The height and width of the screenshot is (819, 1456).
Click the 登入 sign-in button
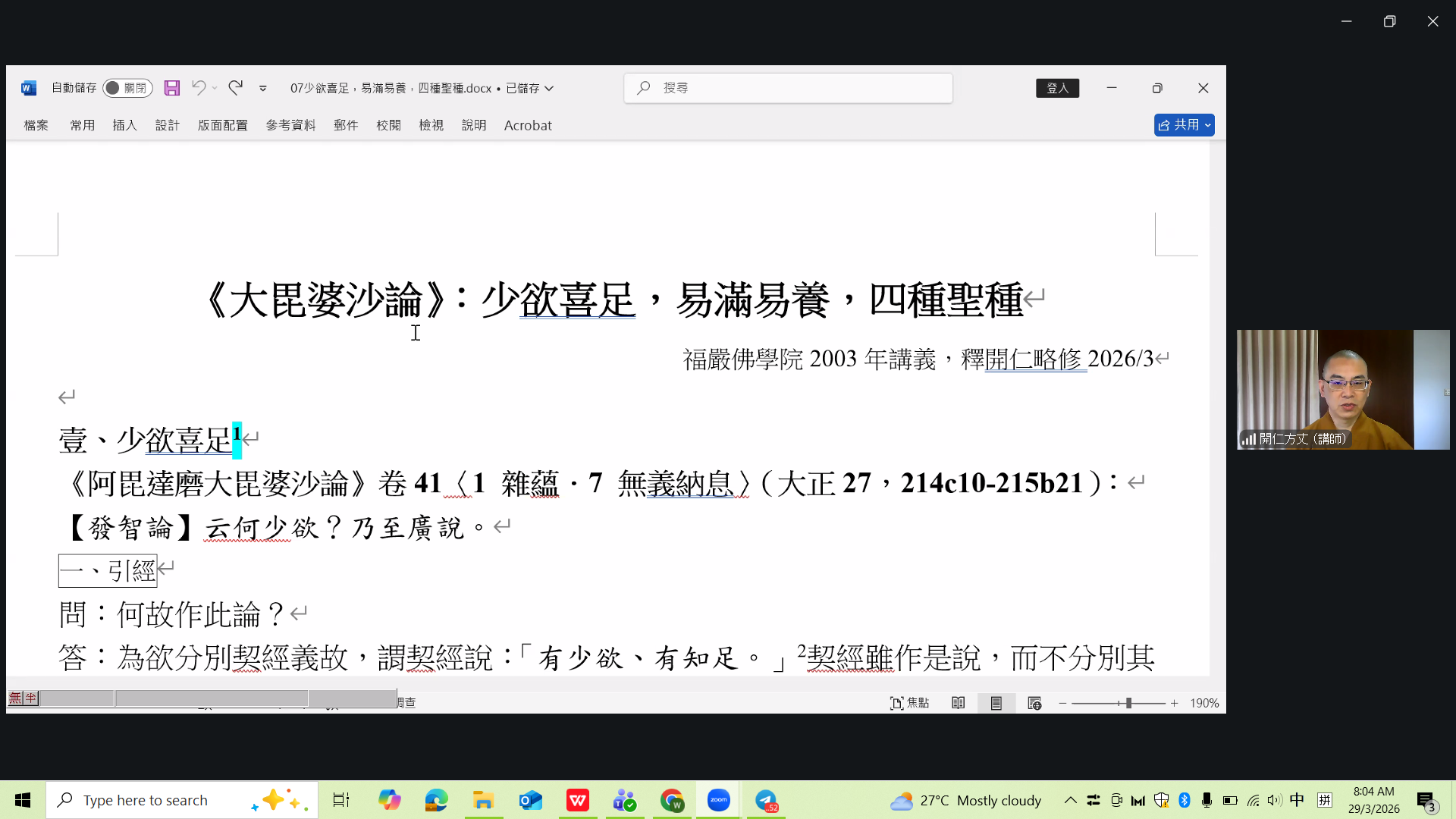pos(1057,88)
